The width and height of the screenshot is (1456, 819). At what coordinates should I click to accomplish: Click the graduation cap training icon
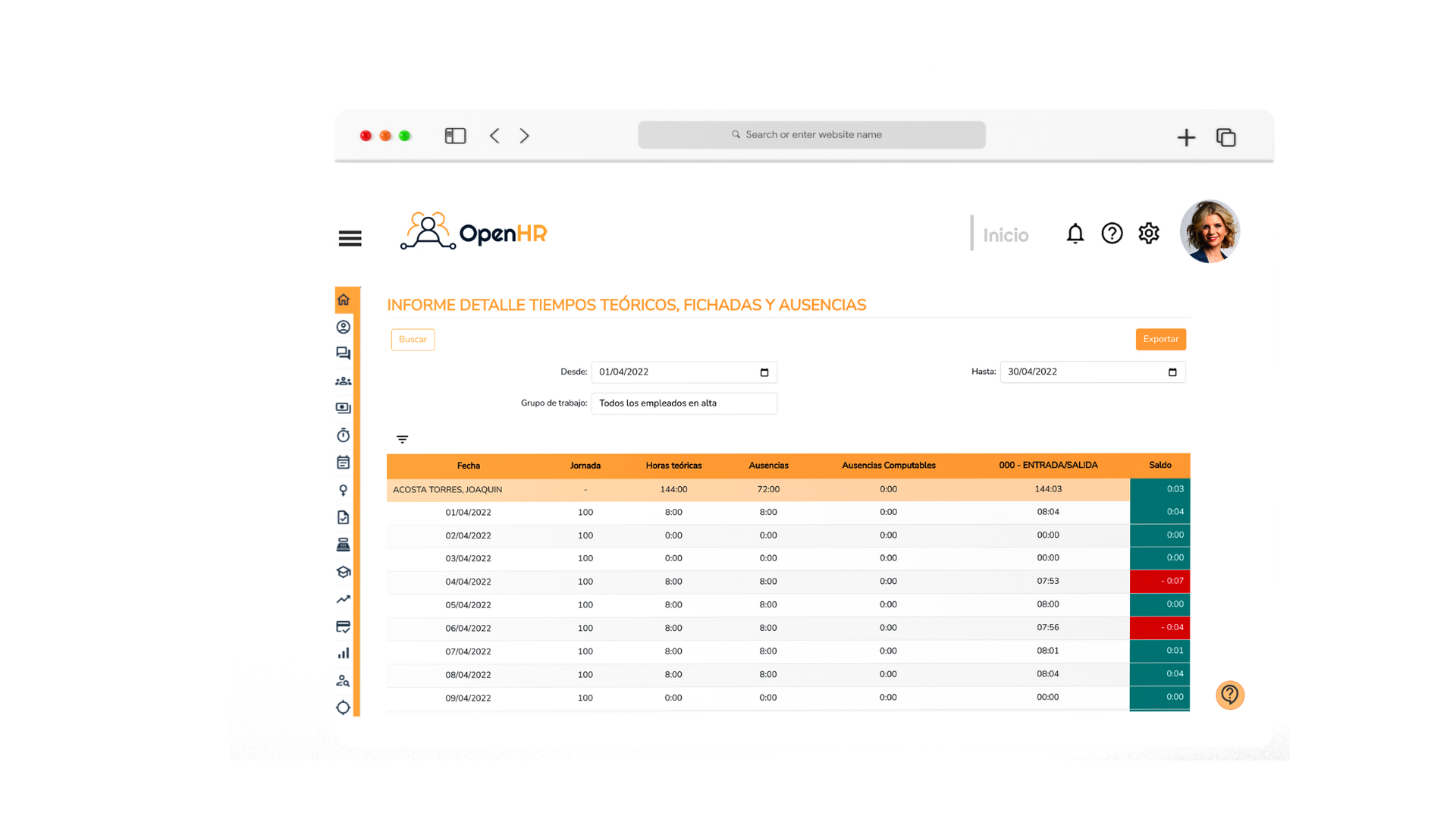click(344, 573)
